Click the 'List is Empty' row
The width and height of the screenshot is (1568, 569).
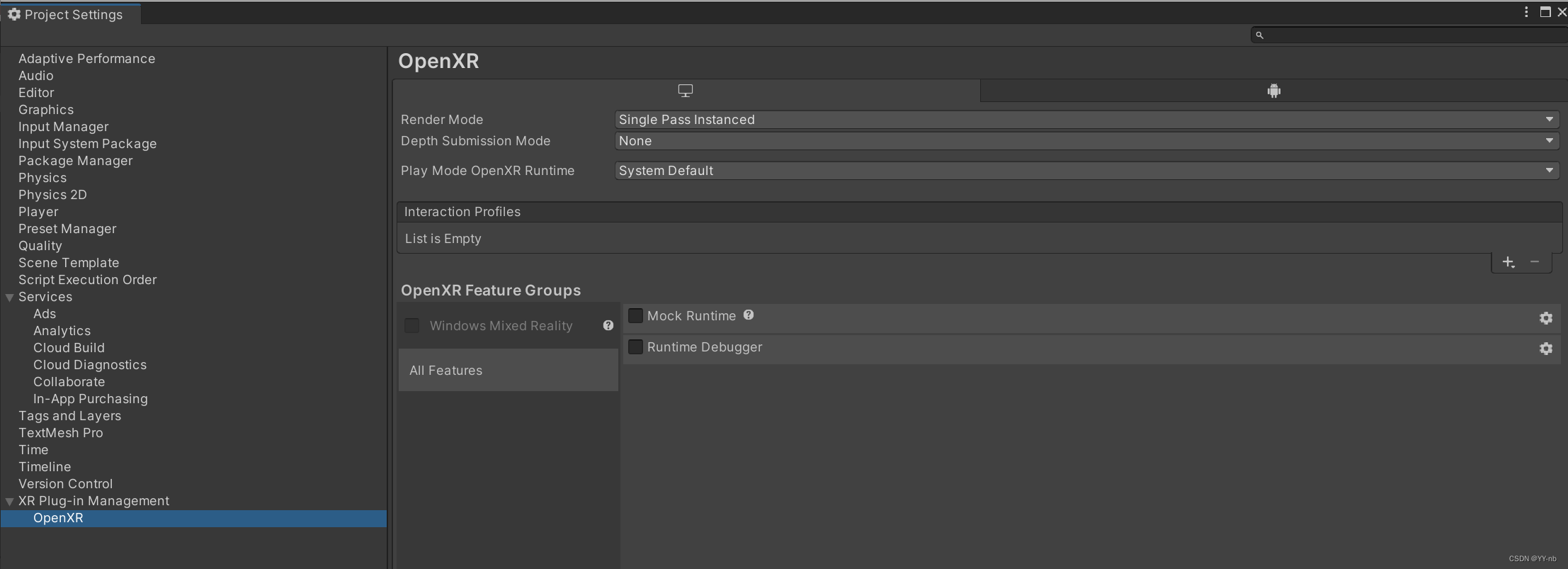coord(979,239)
